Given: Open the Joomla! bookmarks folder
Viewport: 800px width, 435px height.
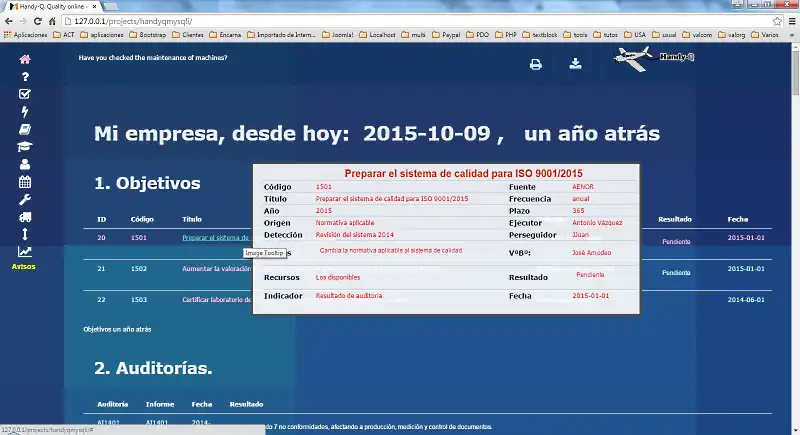Looking at the screenshot, I should point(337,35).
